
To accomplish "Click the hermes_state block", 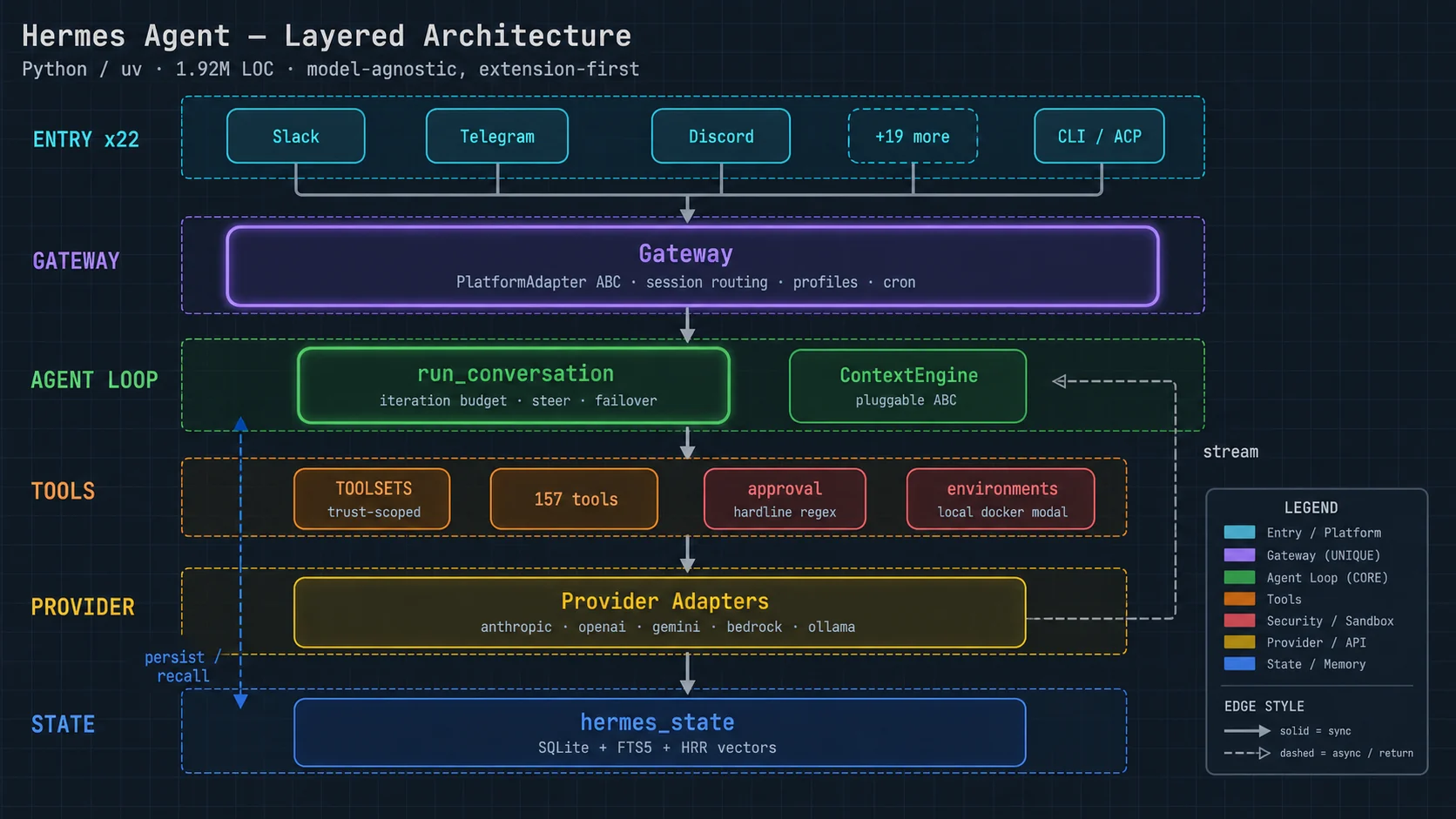I will 660,733.
